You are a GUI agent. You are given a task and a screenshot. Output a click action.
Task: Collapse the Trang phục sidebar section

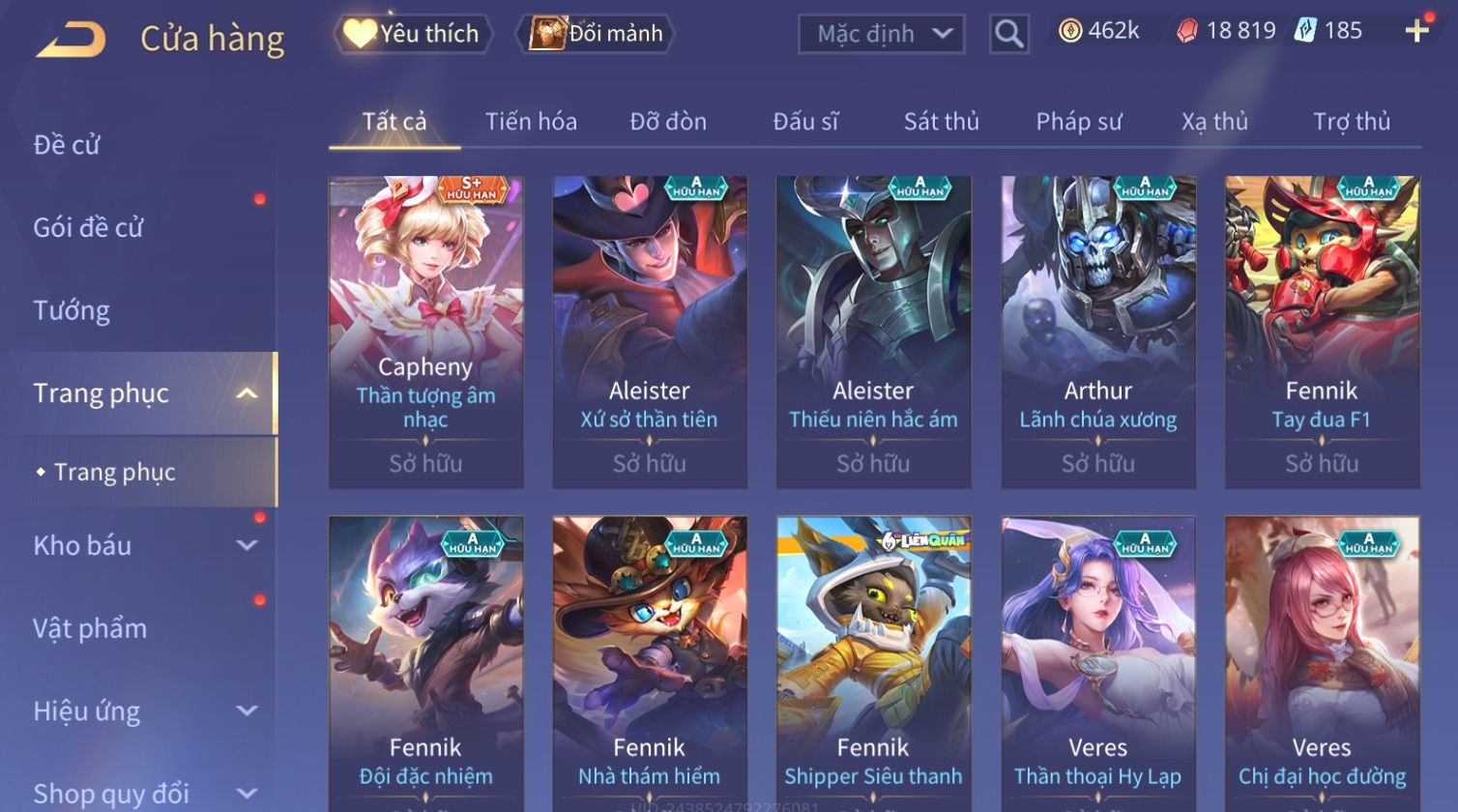pos(248,393)
